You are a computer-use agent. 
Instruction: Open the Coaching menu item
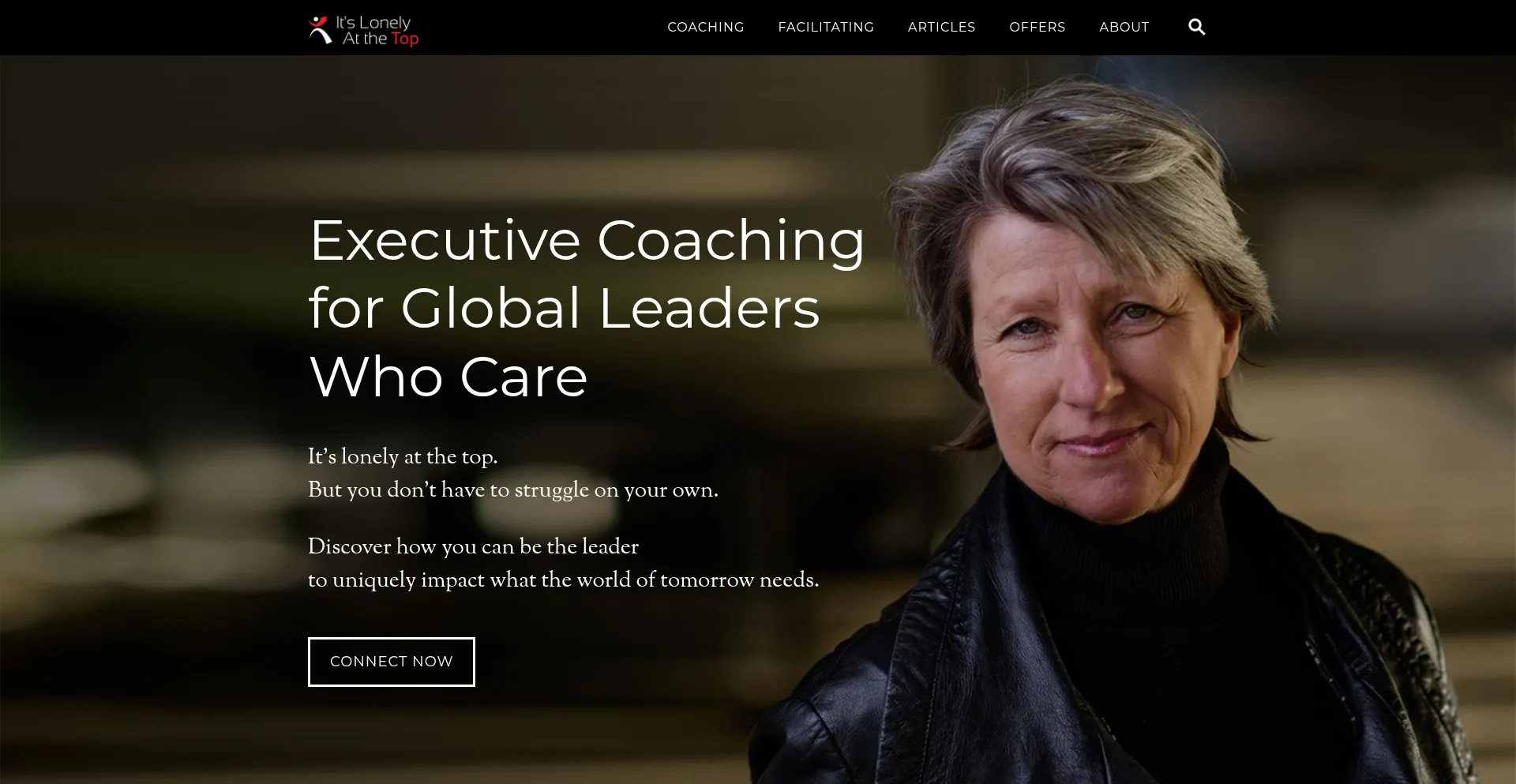706,27
